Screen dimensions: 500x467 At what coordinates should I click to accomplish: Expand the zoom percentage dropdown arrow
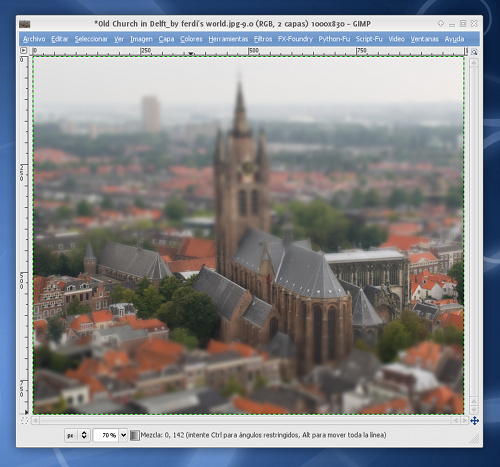123,435
